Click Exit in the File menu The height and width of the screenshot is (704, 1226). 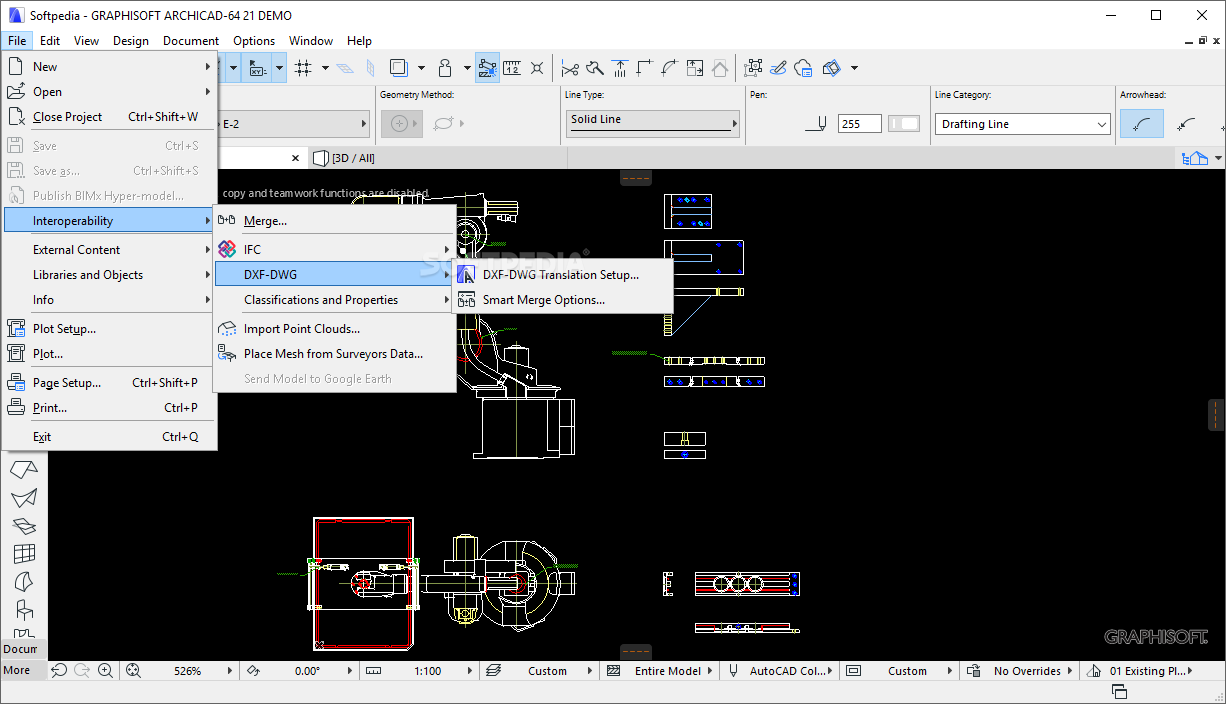point(110,437)
